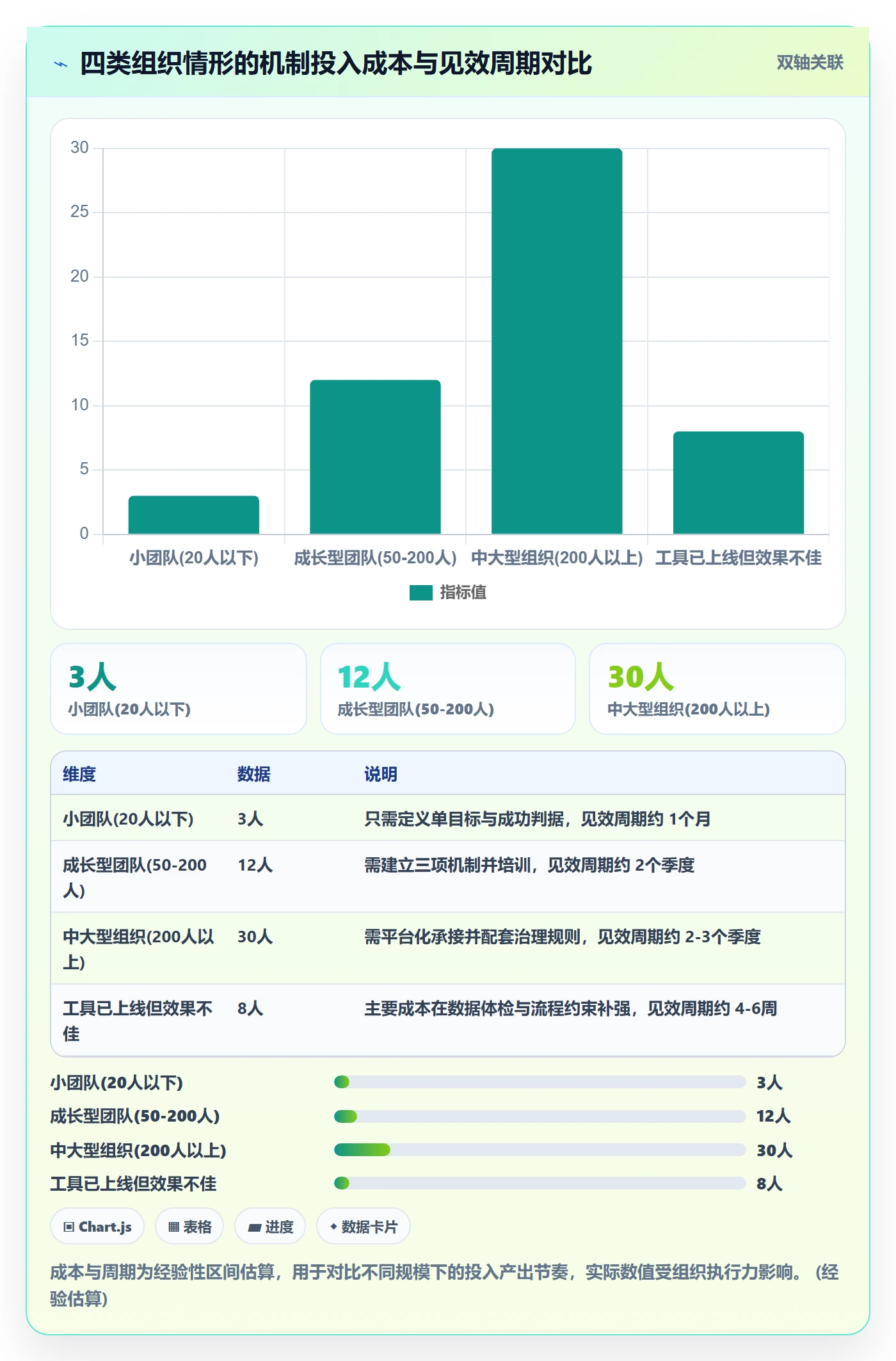This screenshot has height=1361, width=896.
Task: Click the 进度 tag chip
Action: [270, 1227]
